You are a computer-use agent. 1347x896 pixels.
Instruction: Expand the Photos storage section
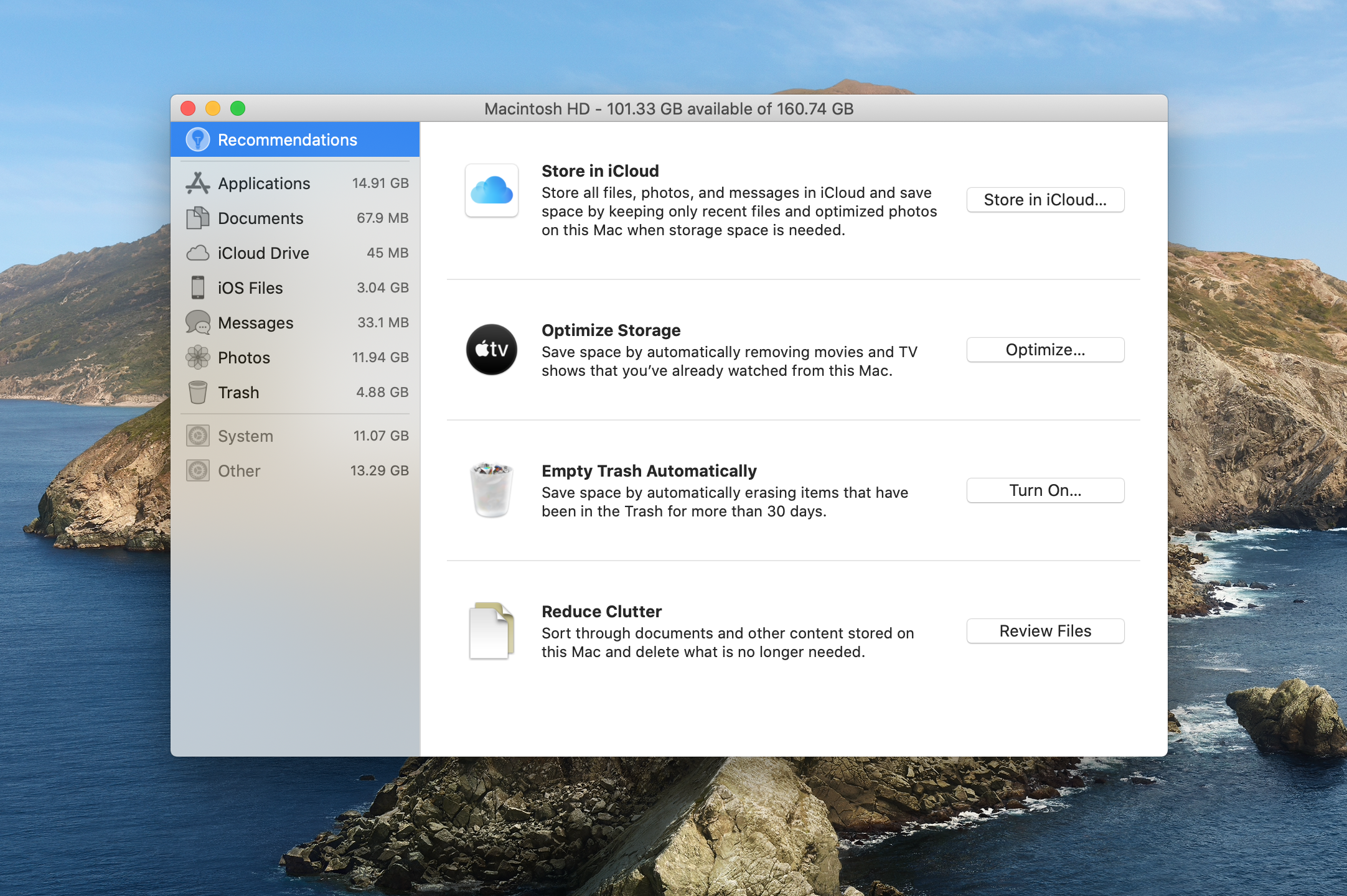tap(243, 357)
